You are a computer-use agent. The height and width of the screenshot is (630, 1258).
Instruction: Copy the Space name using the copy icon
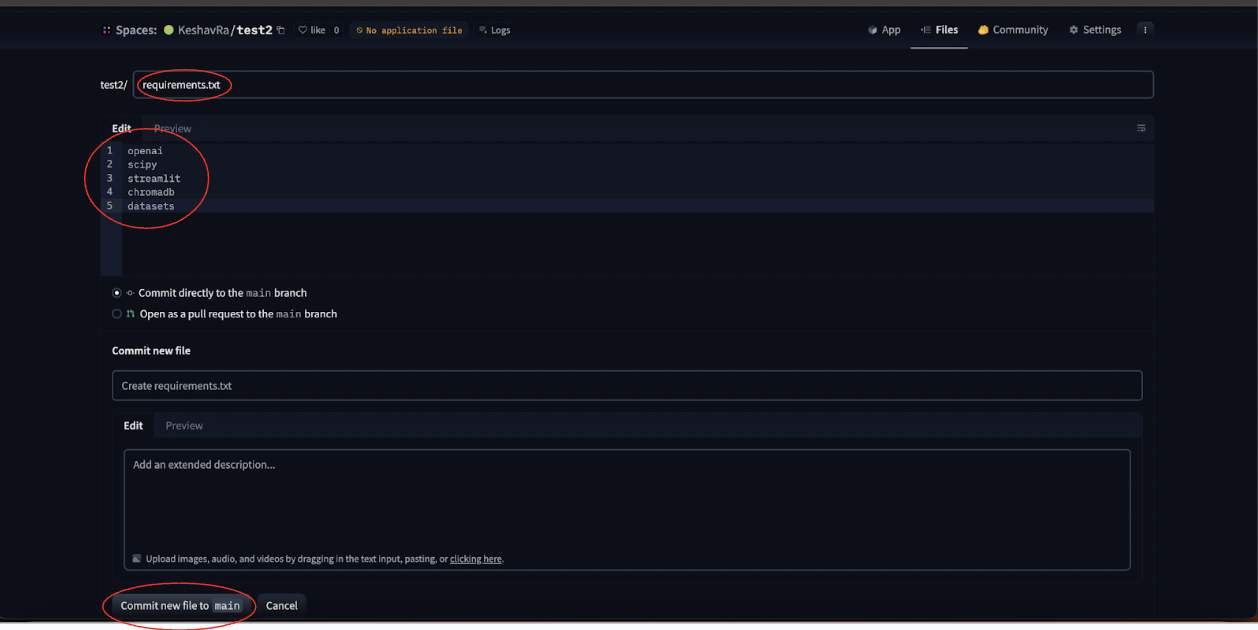coord(281,30)
